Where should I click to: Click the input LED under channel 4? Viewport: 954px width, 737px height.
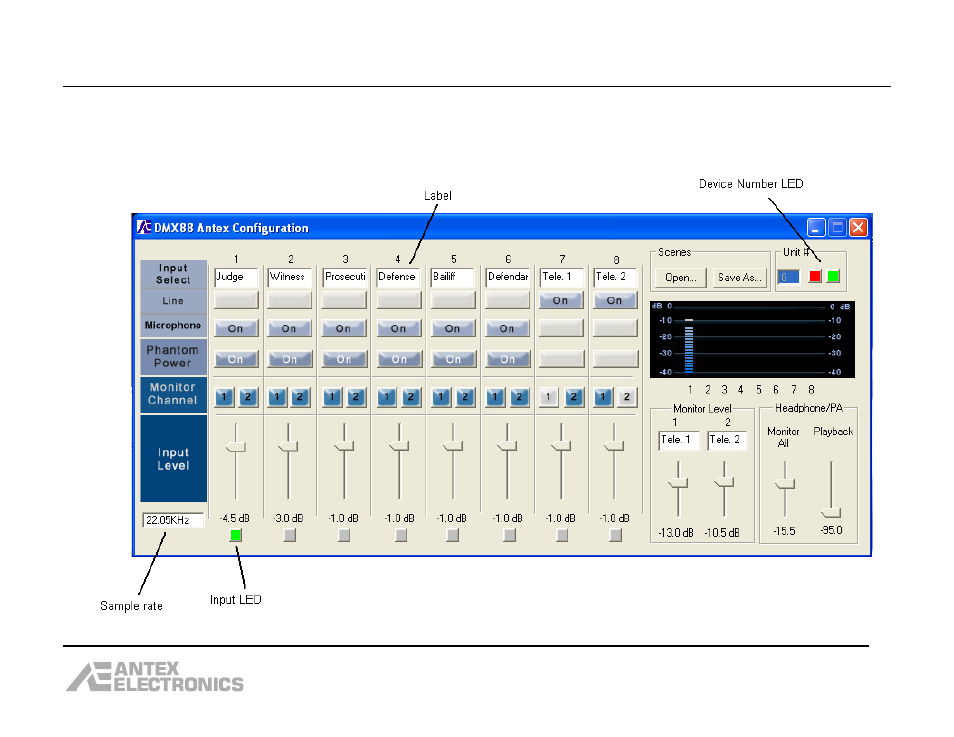click(400, 535)
